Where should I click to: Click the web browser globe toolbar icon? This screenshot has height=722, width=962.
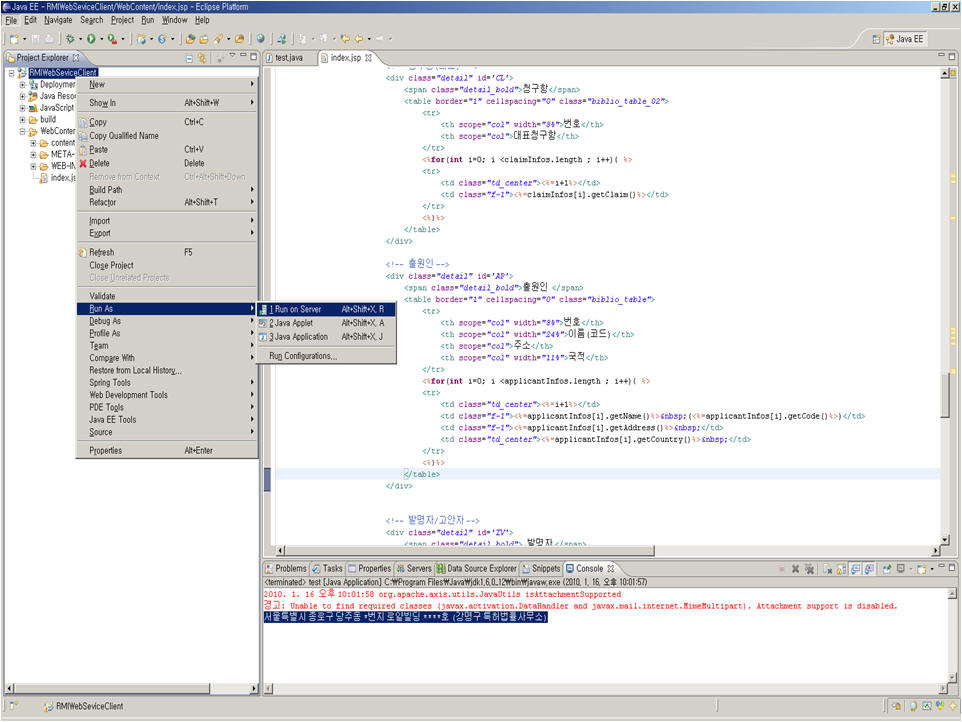point(260,39)
